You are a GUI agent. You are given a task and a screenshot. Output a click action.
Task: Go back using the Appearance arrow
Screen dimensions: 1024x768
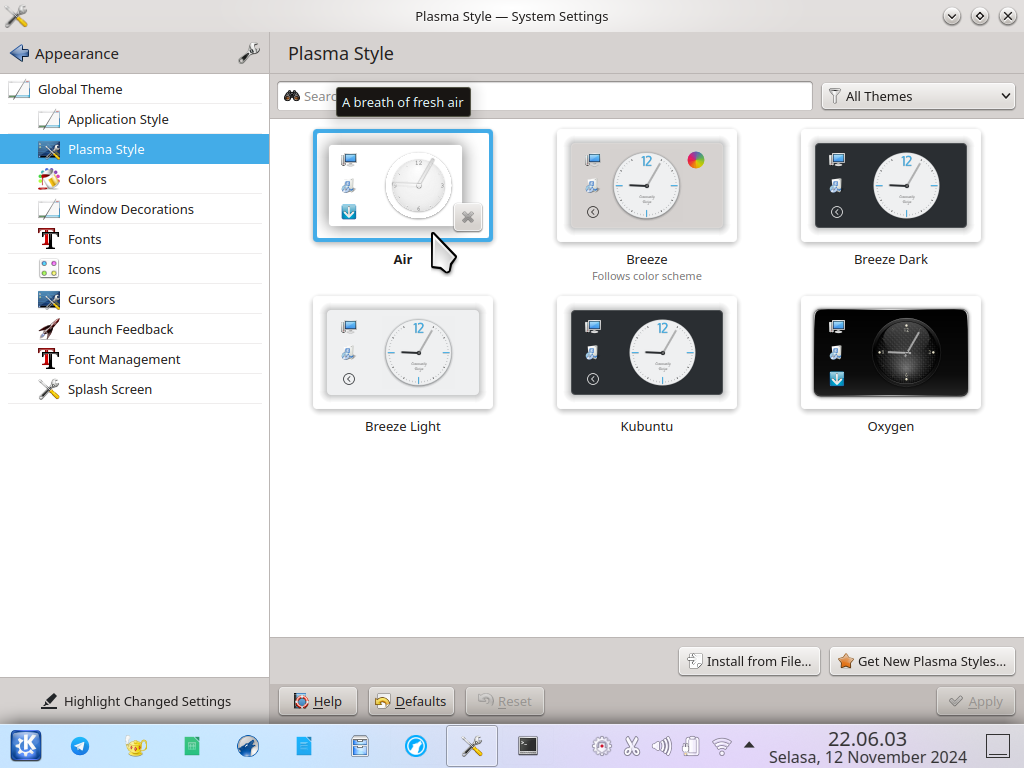click(x=19, y=54)
